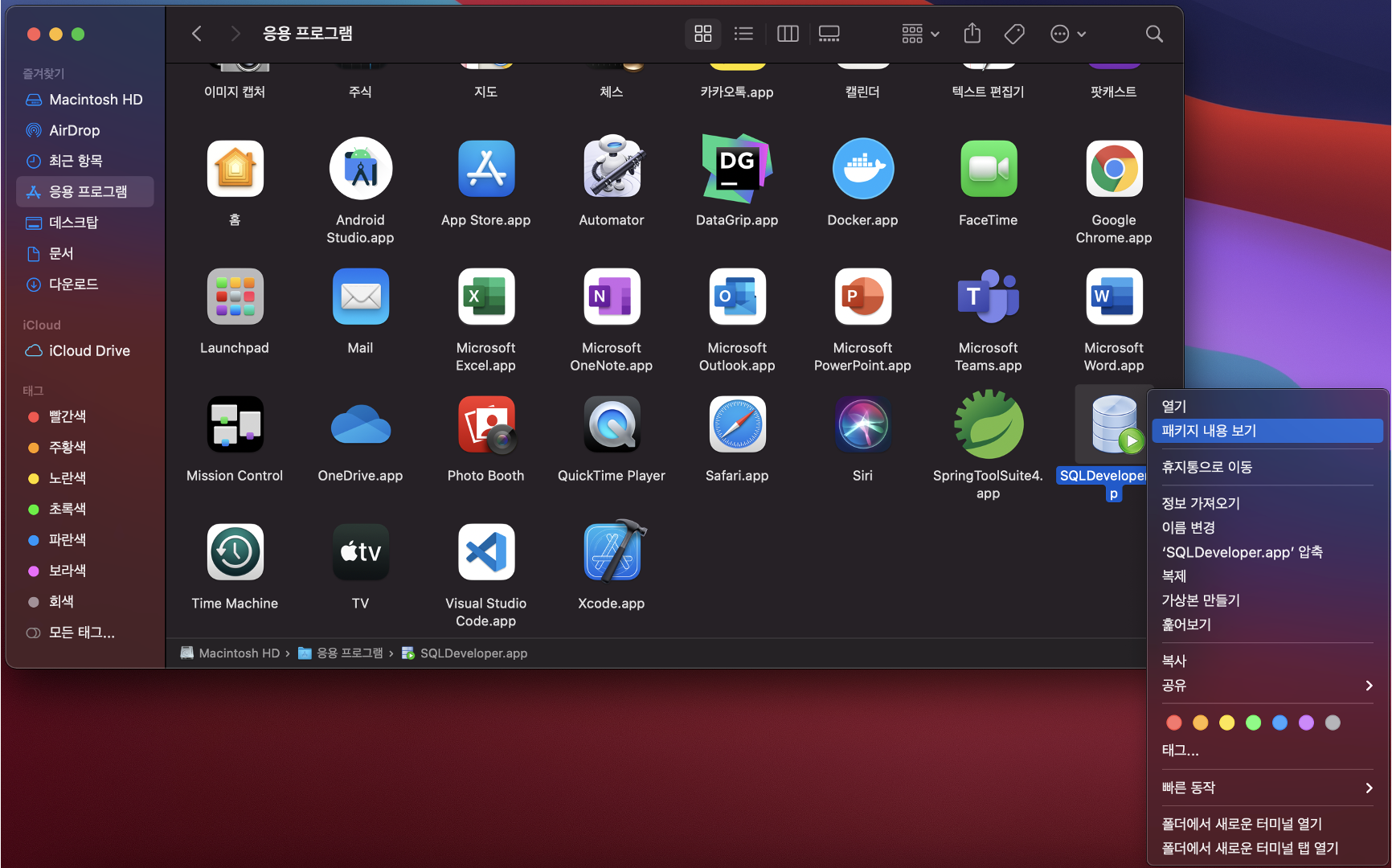
Task: Choose 폴더에서 새로운 터미널 열기
Action: coord(1267,824)
